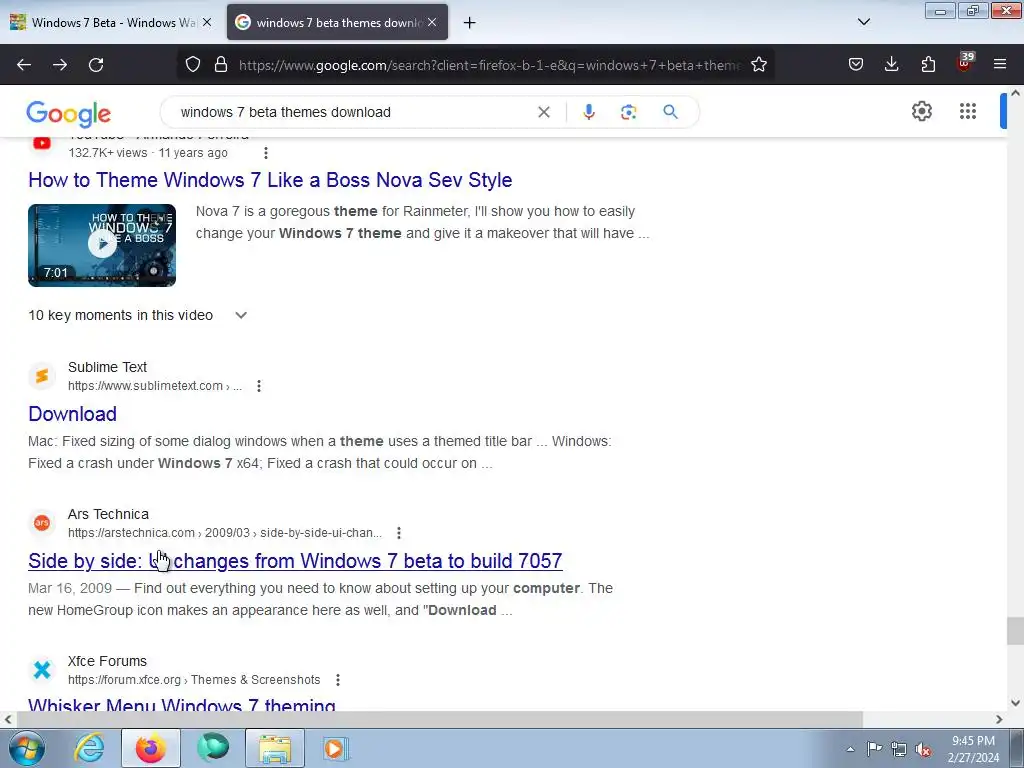
Task: Open the taskbar clock showing 9:45 PM
Action: tap(973, 749)
